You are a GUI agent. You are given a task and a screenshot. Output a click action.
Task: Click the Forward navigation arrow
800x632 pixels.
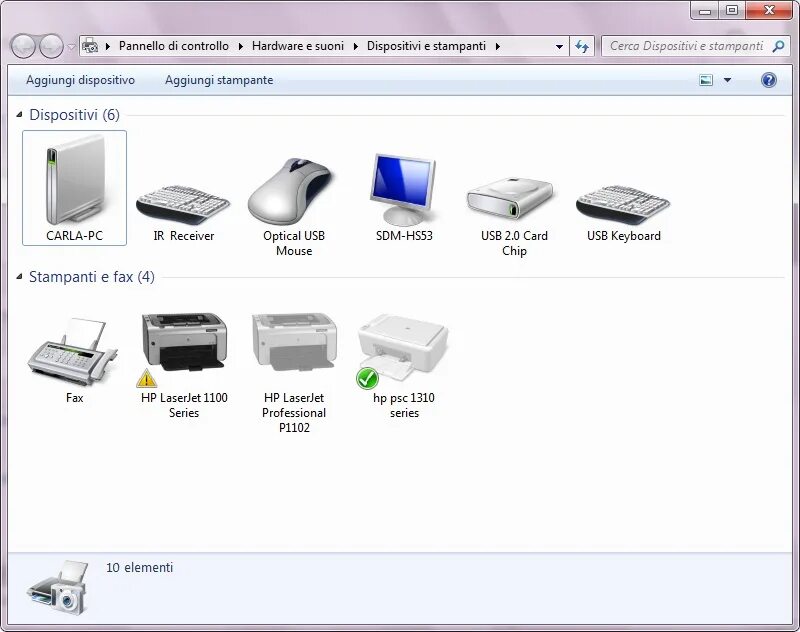(x=51, y=46)
